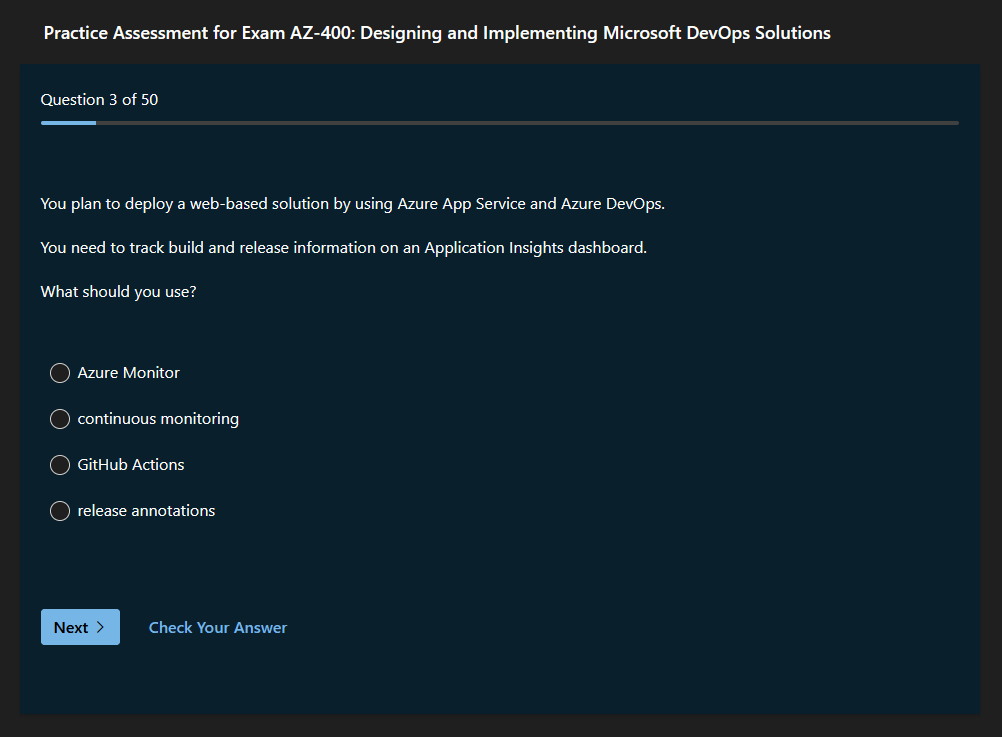Select the release annotations radio option
The height and width of the screenshot is (737, 1002).
click(60, 511)
